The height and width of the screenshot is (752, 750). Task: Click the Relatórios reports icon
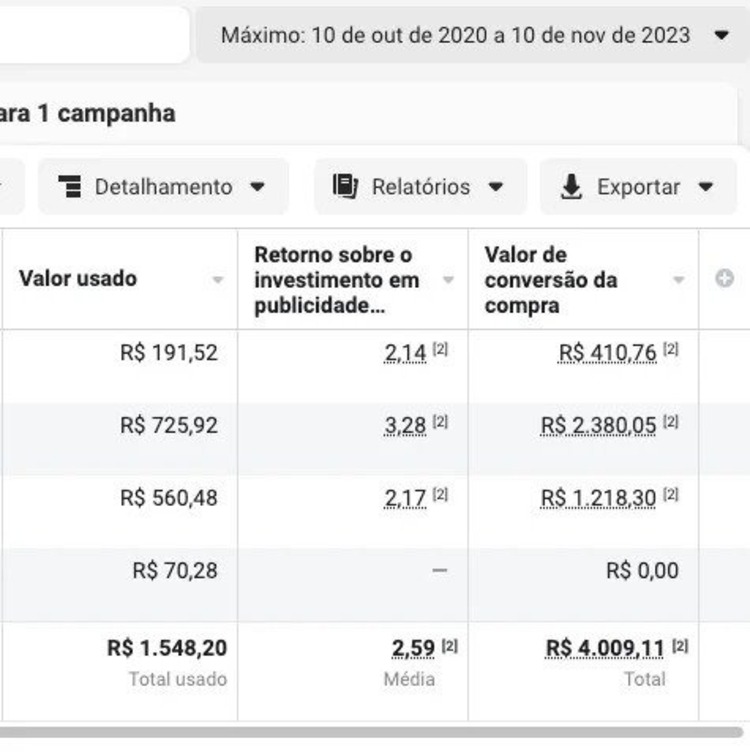(345, 187)
